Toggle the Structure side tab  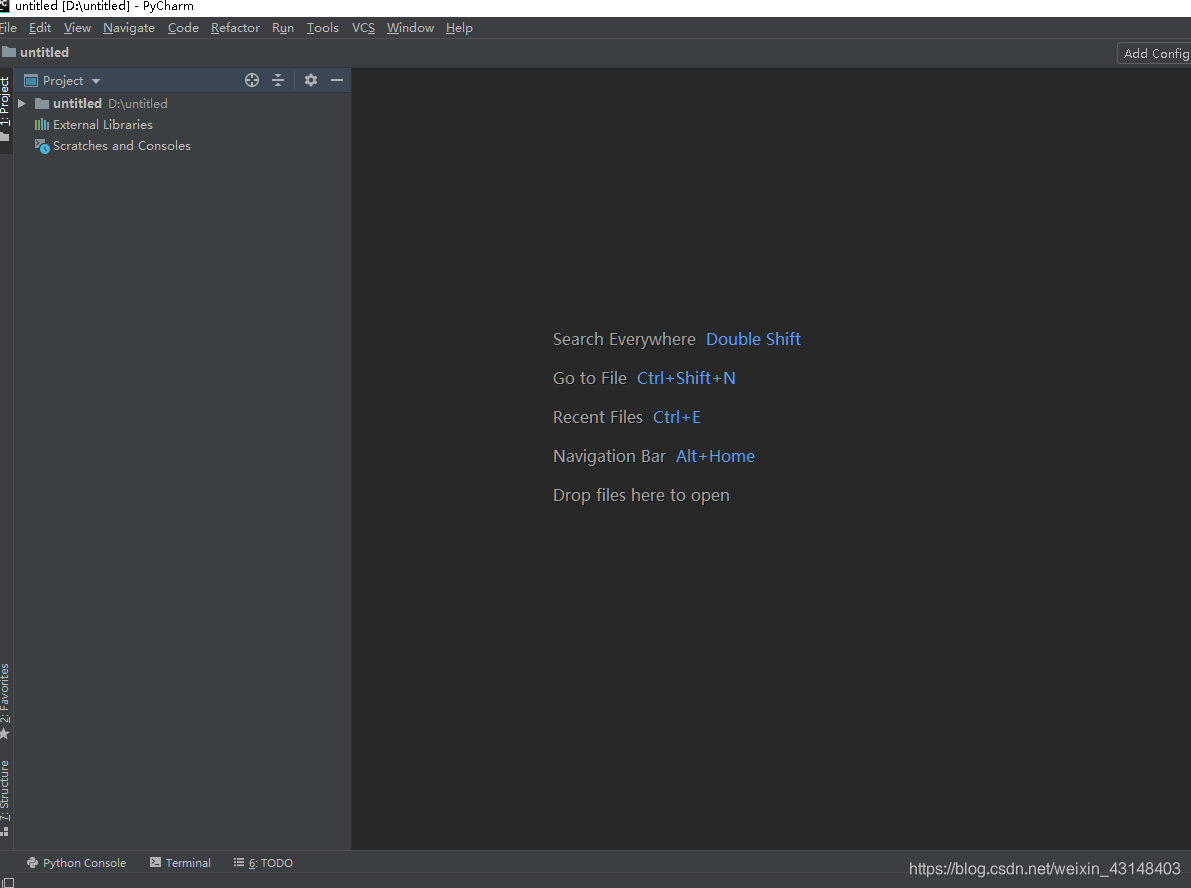click(5, 796)
